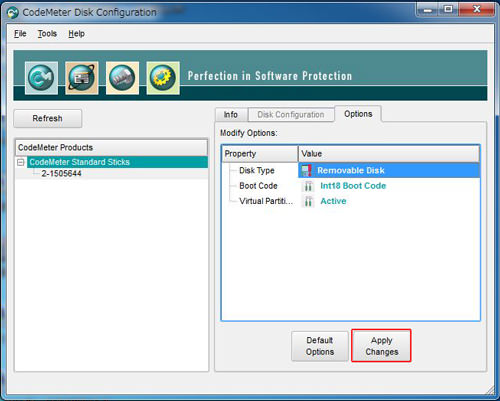Collapse the CodeMeter Standard Sticks tree node
500x401 pixels.
pyautogui.click(x=21, y=162)
